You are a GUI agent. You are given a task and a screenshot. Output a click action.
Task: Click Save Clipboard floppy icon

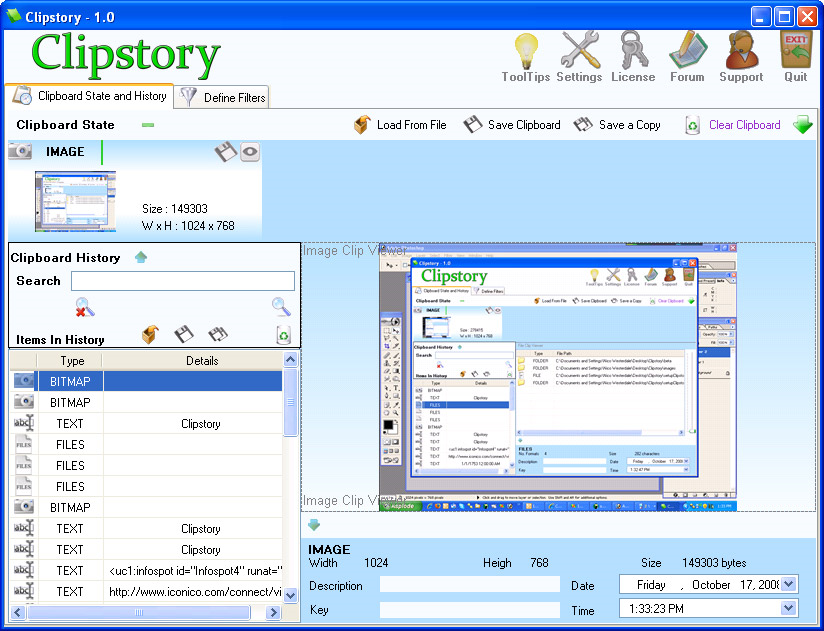(x=472, y=125)
